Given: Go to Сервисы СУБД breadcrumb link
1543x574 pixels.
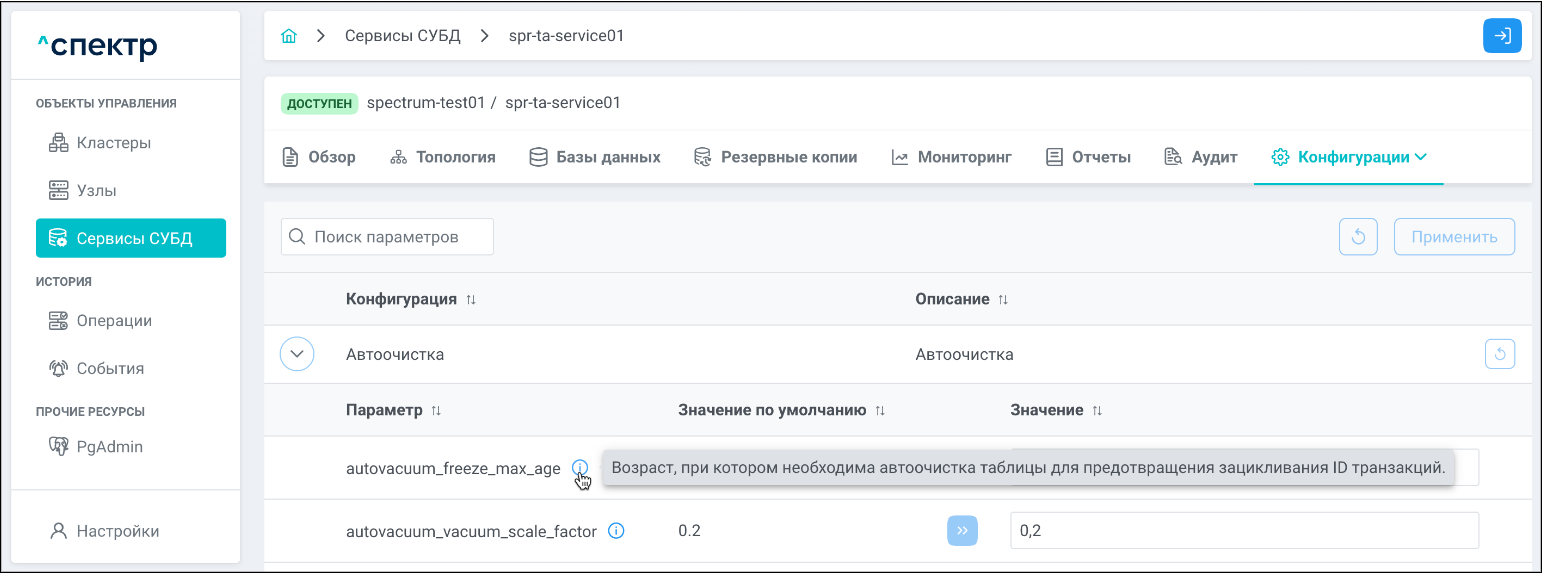Looking at the screenshot, I should pyautogui.click(x=402, y=36).
